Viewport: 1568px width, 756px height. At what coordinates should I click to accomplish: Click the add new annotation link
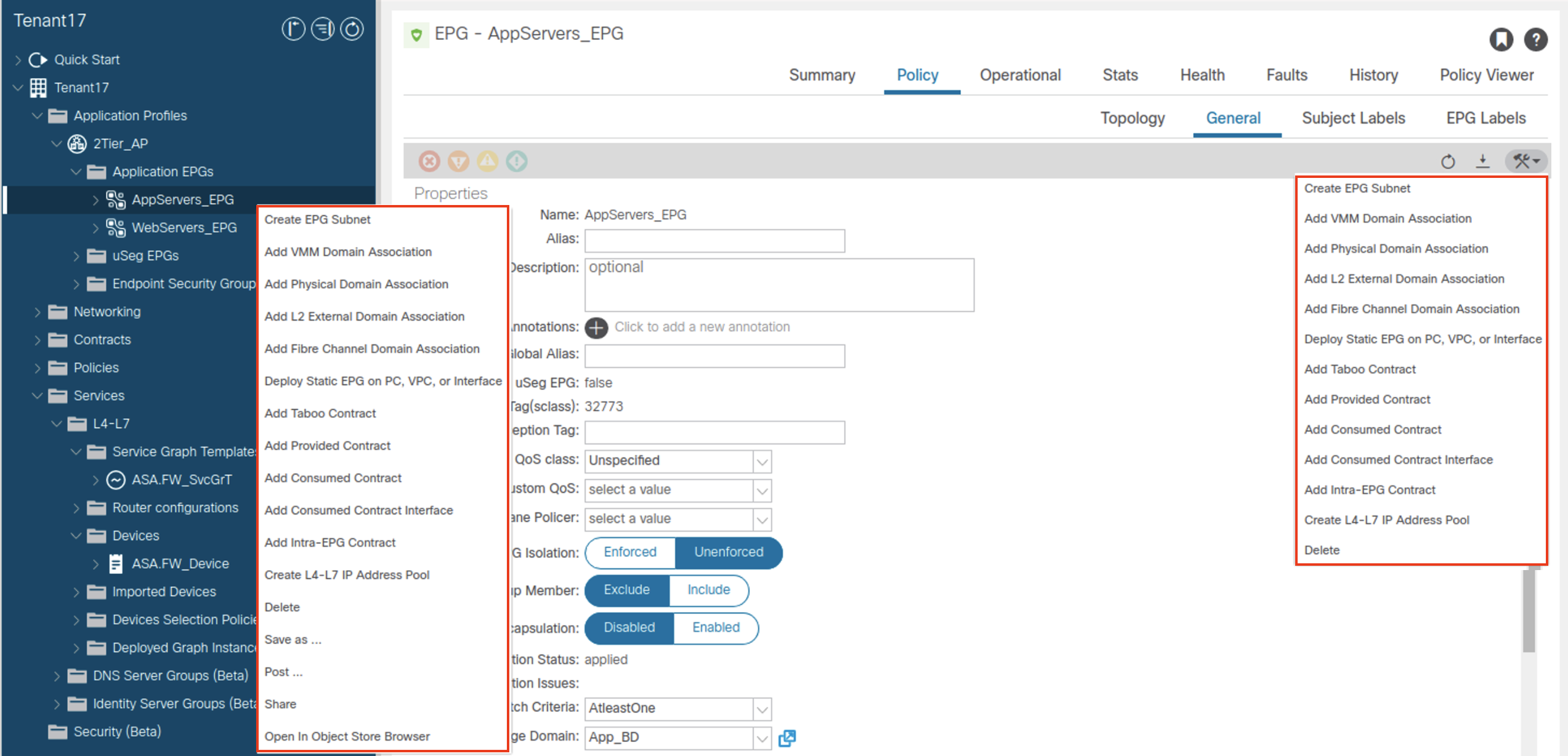702,327
